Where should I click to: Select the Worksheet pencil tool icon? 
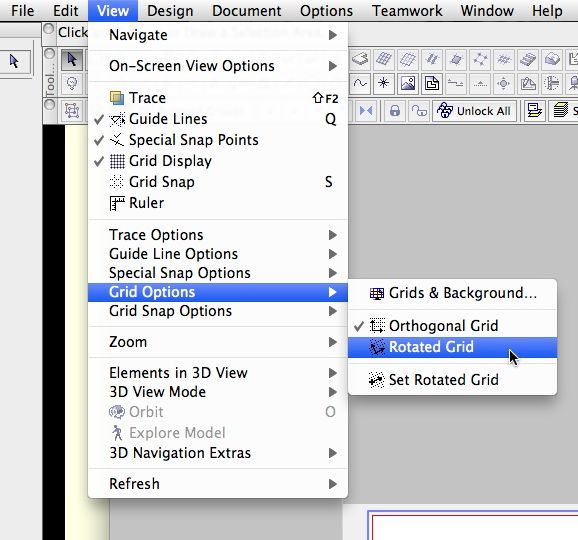528,83
